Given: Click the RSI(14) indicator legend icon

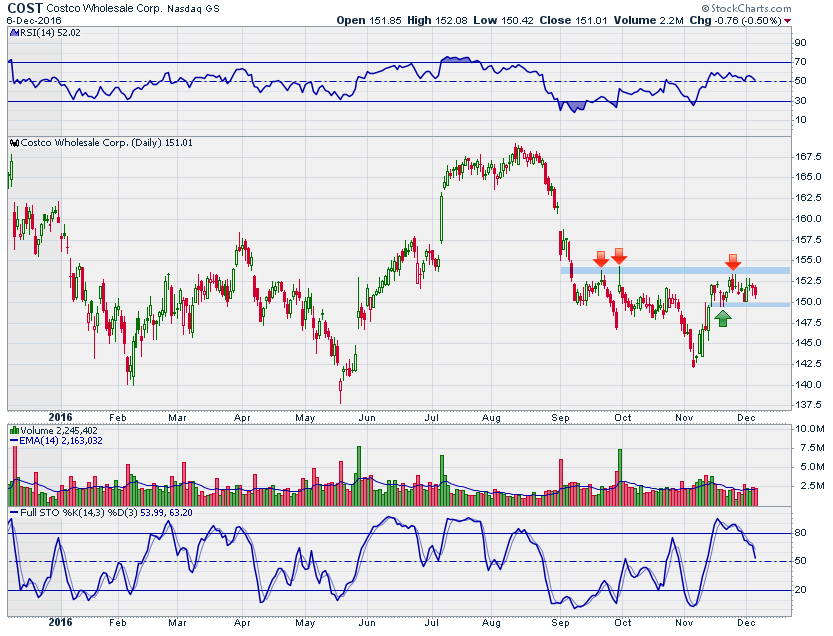Looking at the screenshot, I should [x=14, y=33].
